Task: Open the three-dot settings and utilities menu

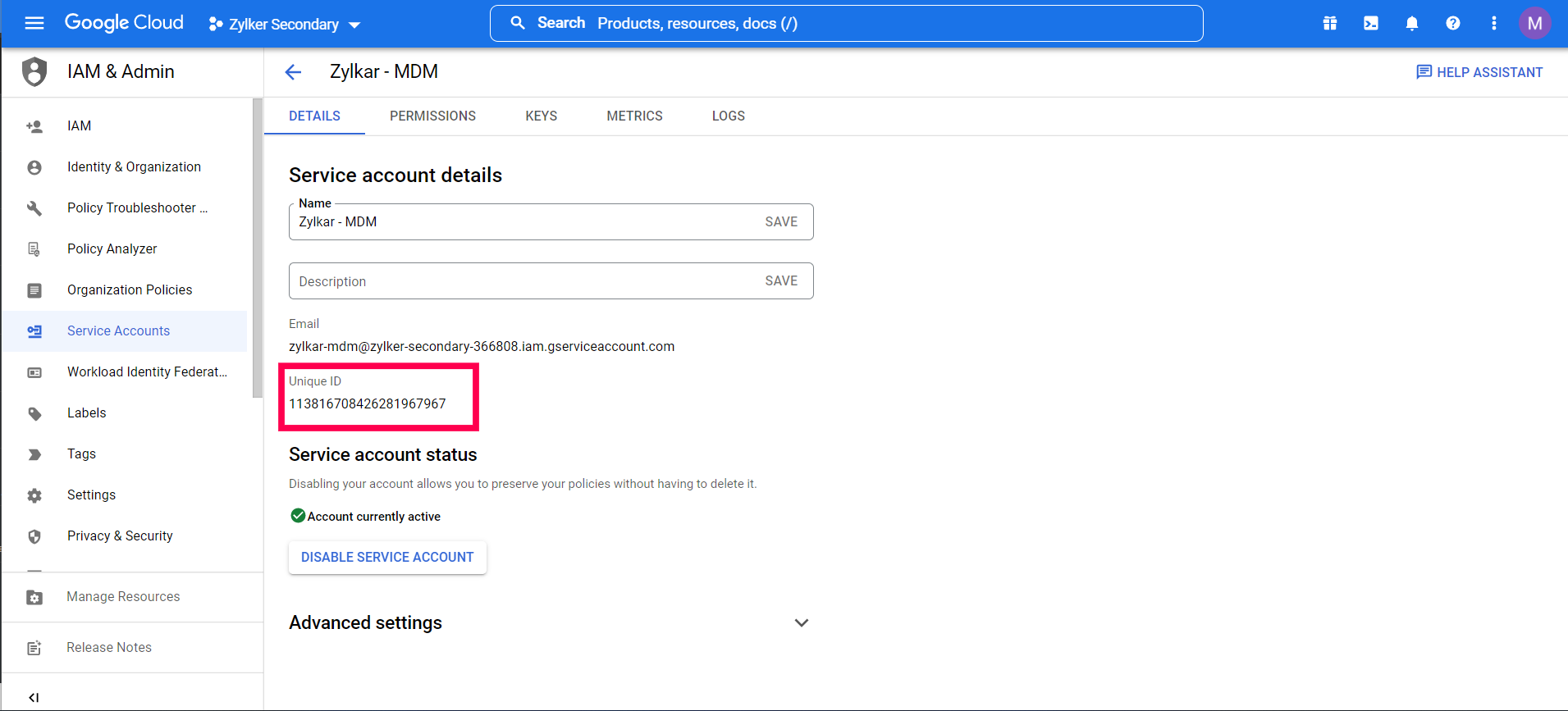Action: 1494,23
